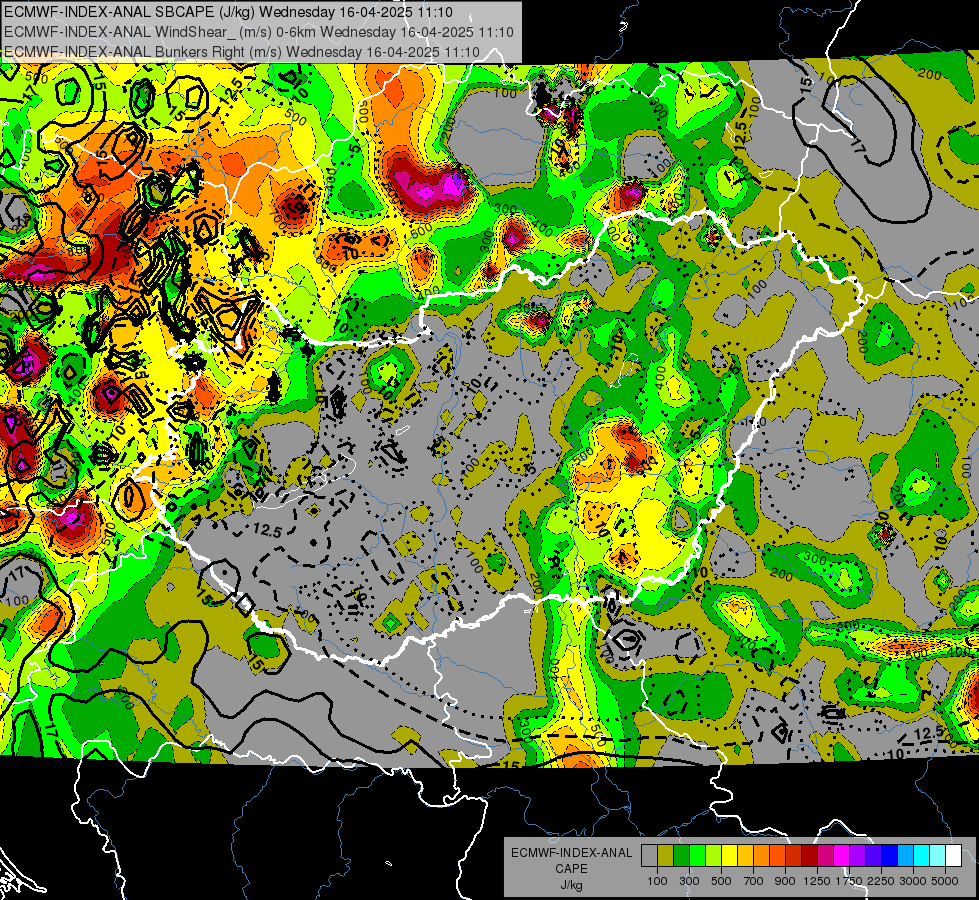
Task: Select the legend tick value 900
Action: coord(785,881)
